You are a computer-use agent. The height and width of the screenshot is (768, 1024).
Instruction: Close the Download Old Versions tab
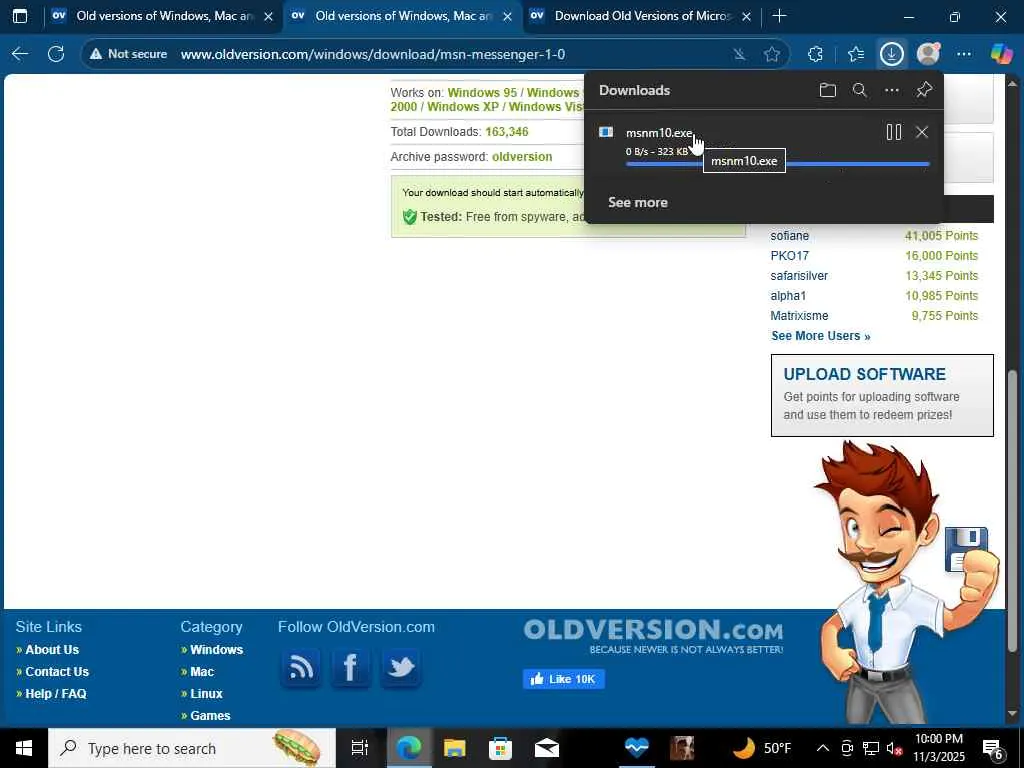pos(746,16)
